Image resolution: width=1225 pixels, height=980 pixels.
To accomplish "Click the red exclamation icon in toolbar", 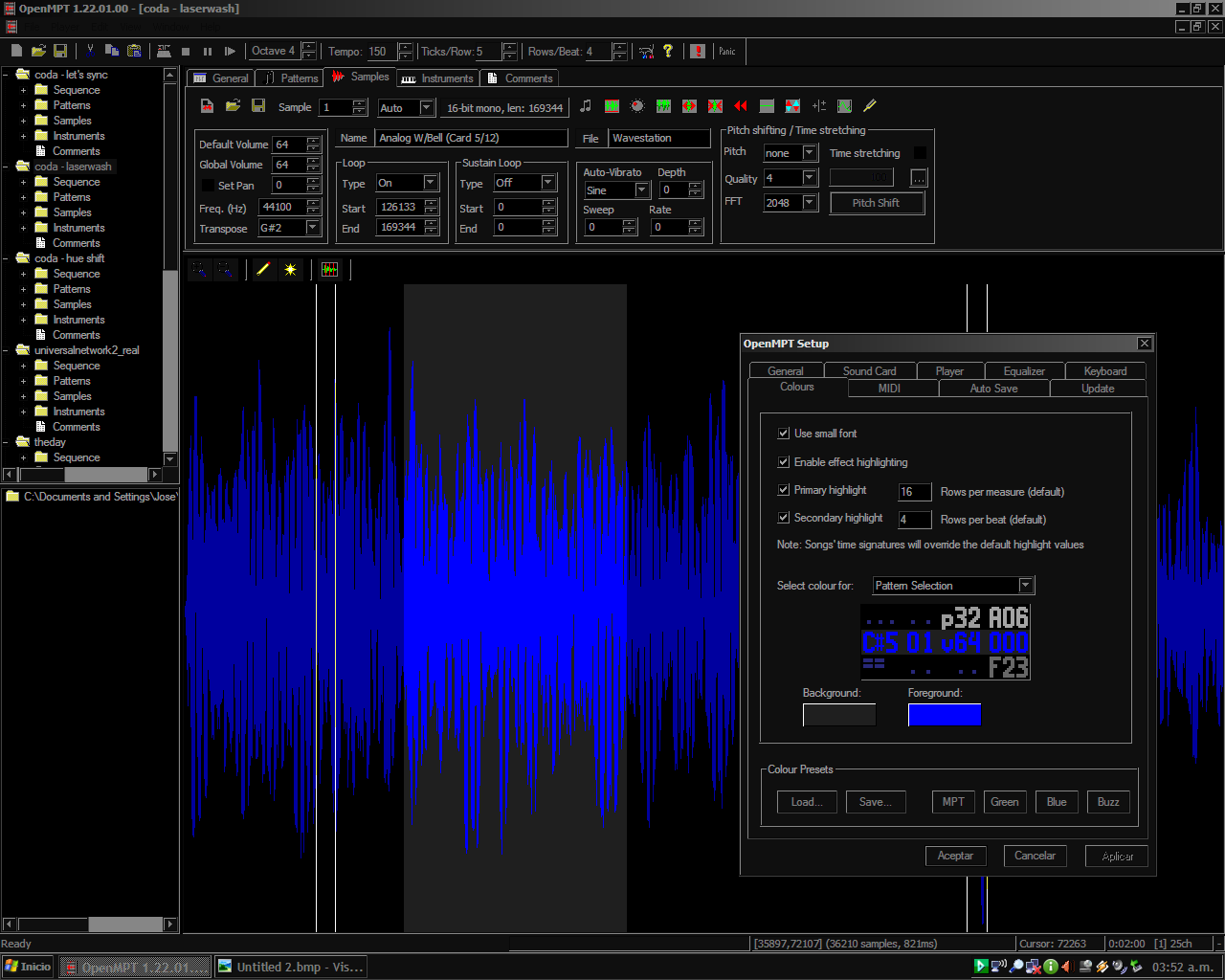I will [x=698, y=52].
